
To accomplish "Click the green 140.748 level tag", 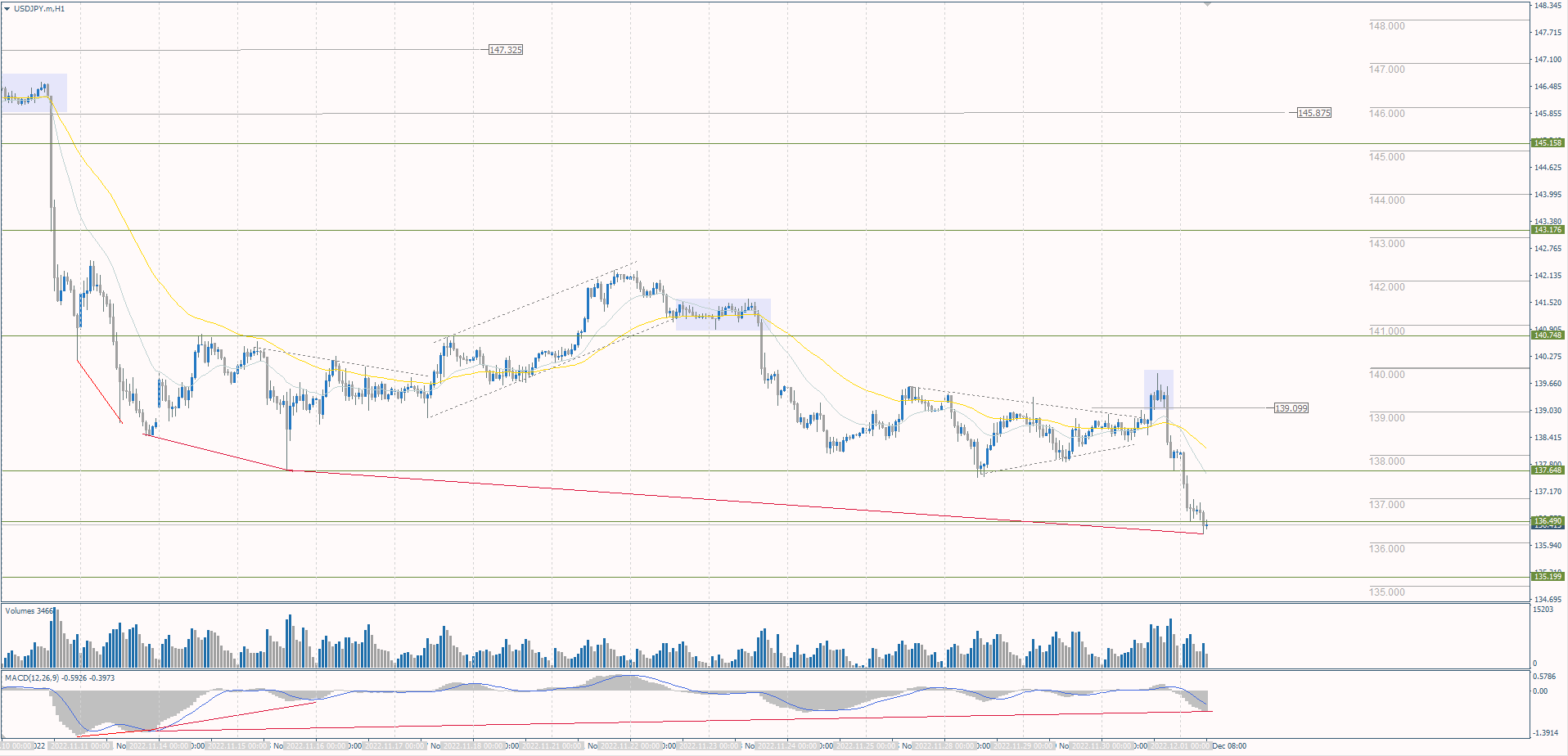I will click(x=1548, y=335).
